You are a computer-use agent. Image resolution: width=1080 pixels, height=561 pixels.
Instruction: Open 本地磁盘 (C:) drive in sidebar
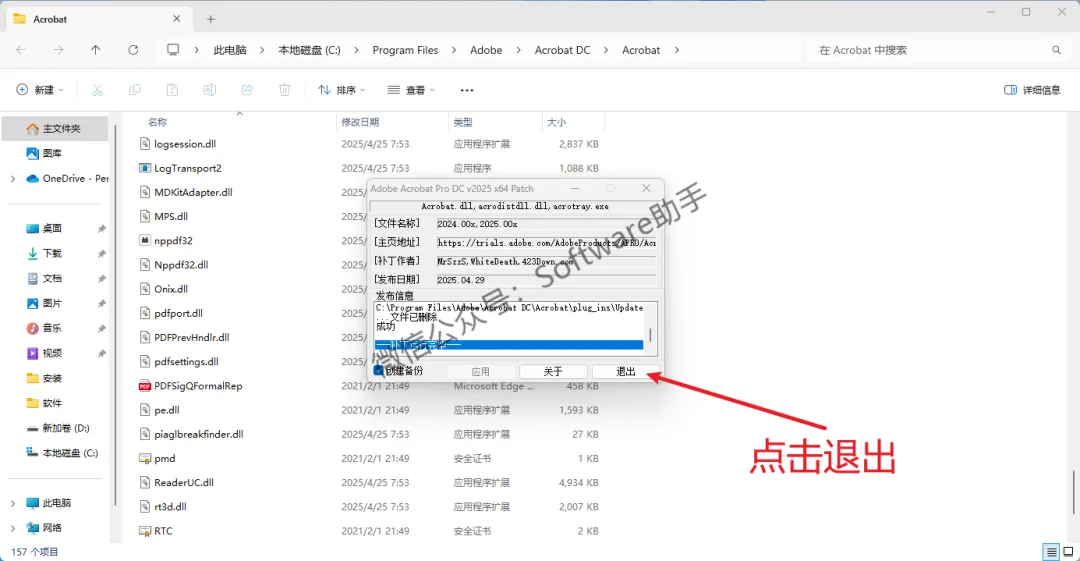62,453
